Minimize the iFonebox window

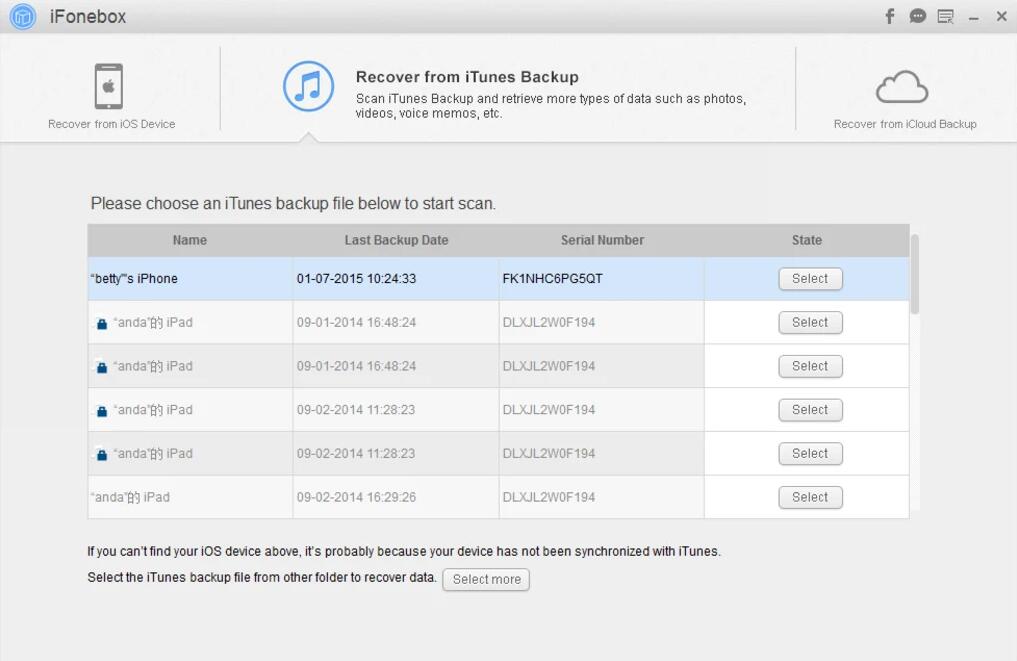click(974, 18)
